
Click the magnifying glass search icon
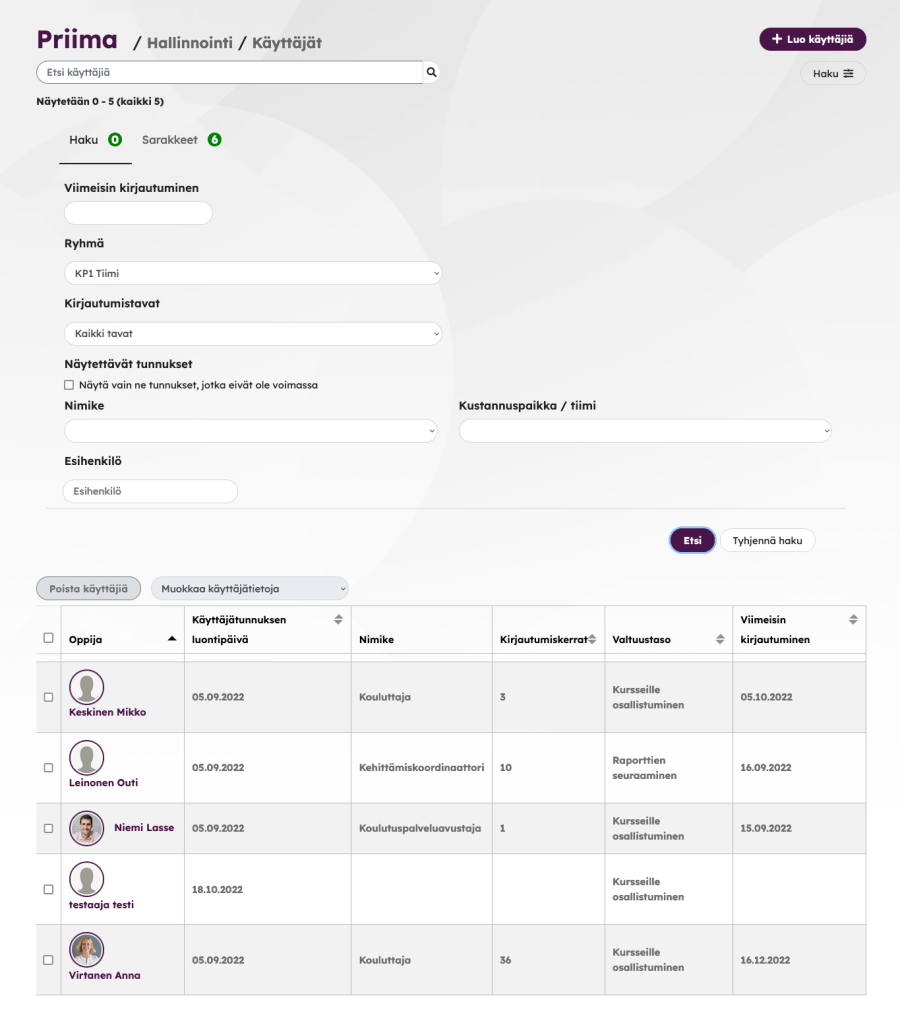431,73
